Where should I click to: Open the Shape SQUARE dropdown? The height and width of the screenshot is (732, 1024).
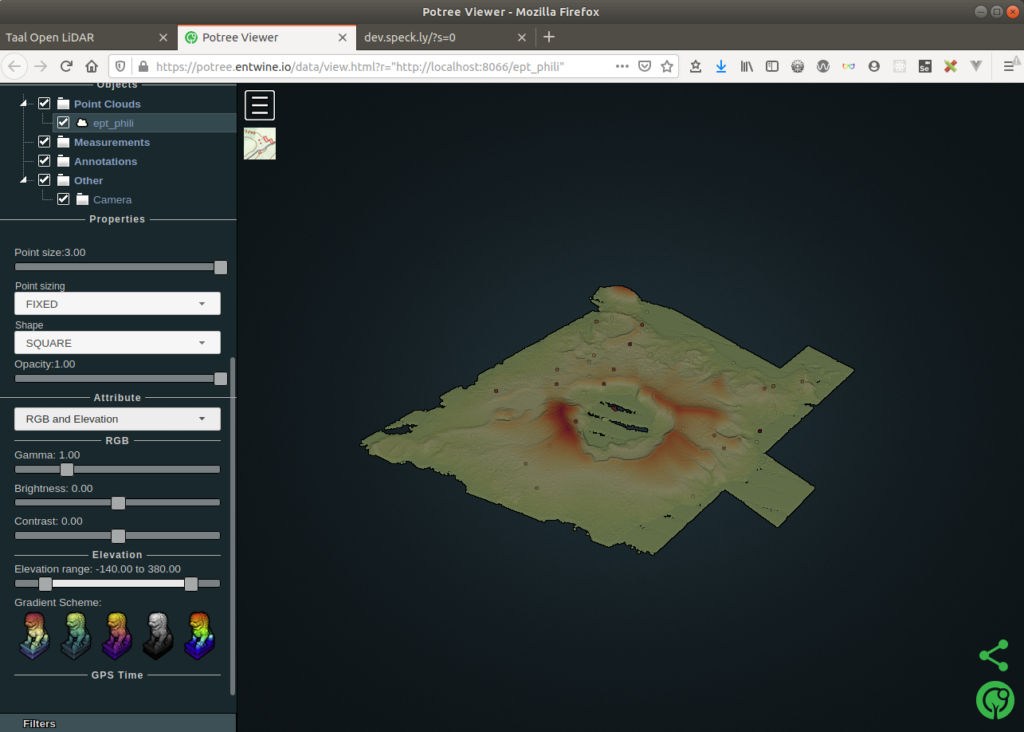[118, 343]
